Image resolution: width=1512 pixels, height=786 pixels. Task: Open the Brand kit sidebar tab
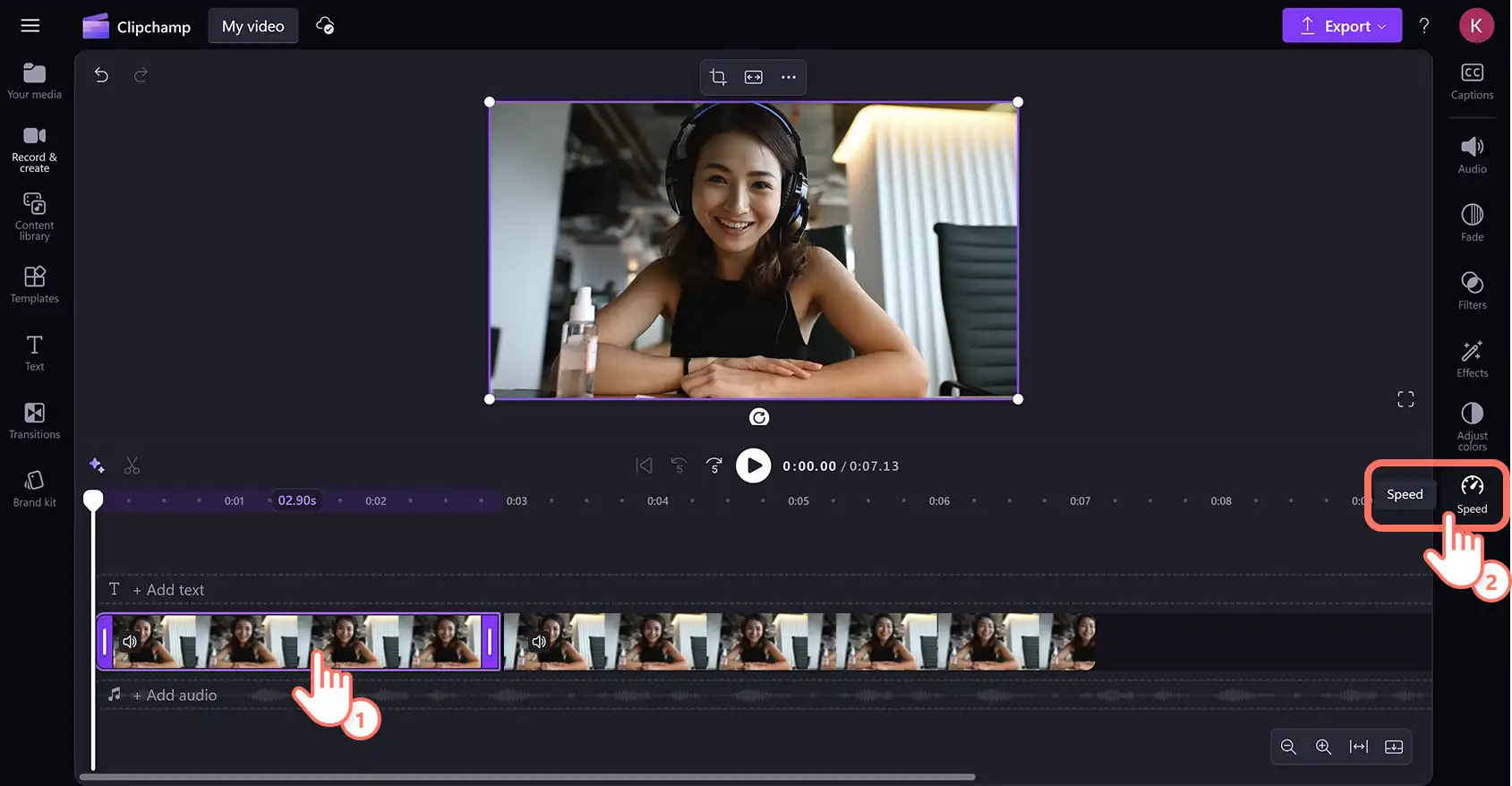[35, 489]
